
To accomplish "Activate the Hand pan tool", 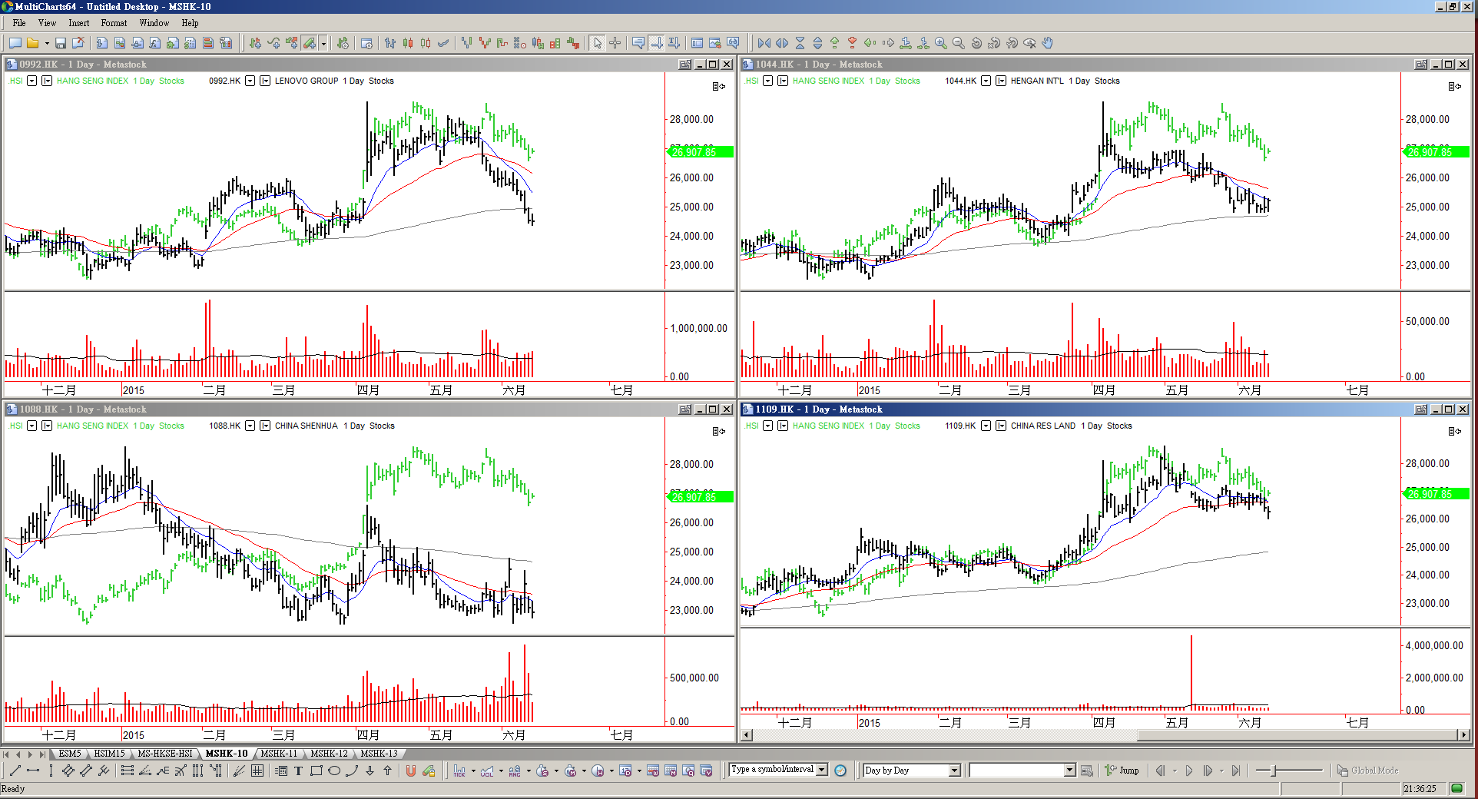I will [1048, 43].
